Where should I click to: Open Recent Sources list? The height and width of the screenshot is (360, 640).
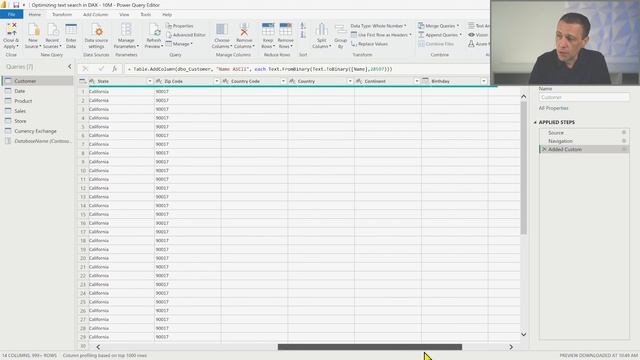(x=52, y=36)
